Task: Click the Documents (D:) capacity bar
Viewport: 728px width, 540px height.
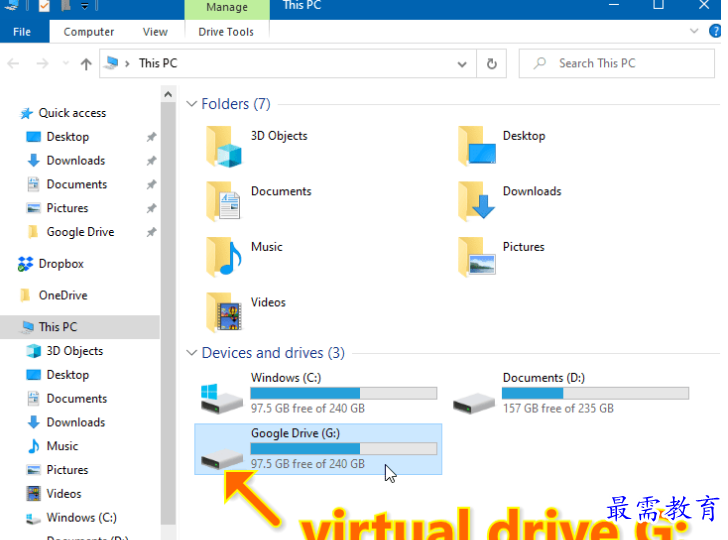Action: [595, 393]
